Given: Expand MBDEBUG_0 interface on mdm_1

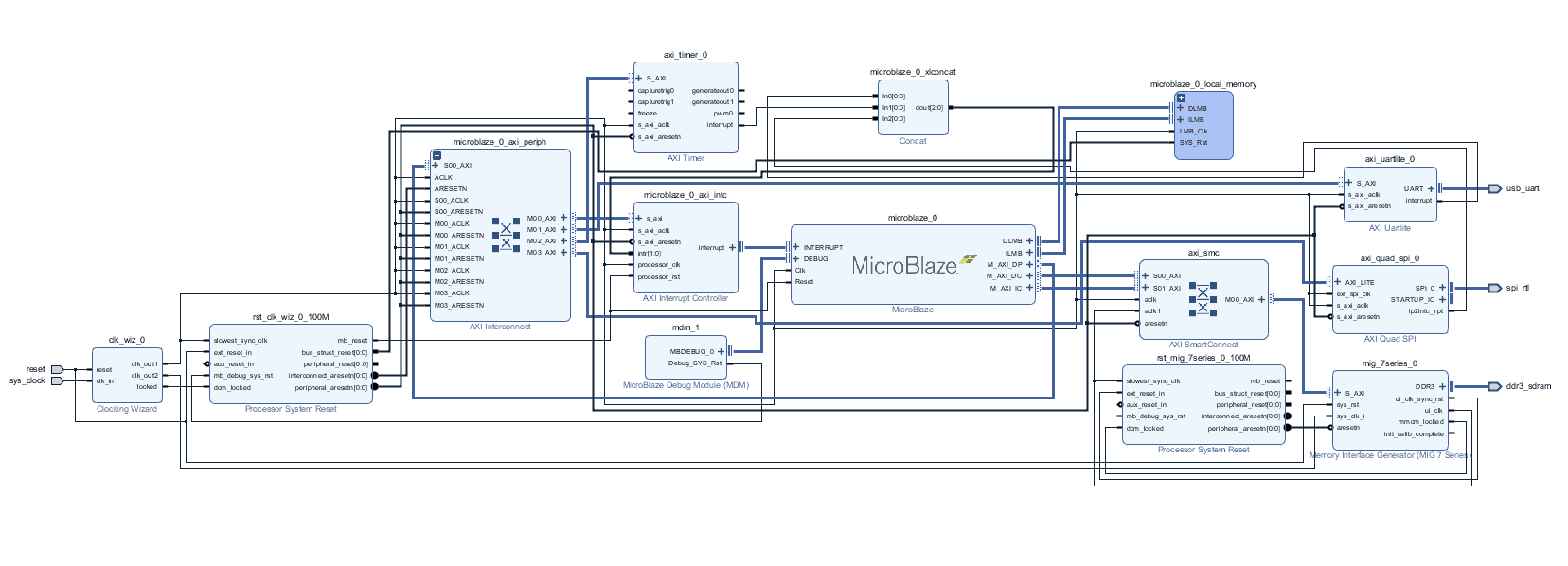Looking at the screenshot, I should click(722, 351).
